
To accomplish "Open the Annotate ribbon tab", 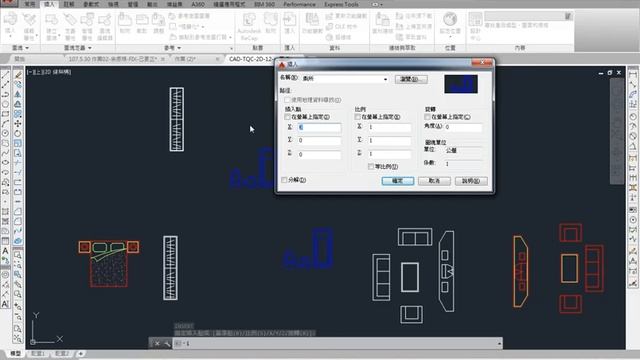I will coord(69,4).
